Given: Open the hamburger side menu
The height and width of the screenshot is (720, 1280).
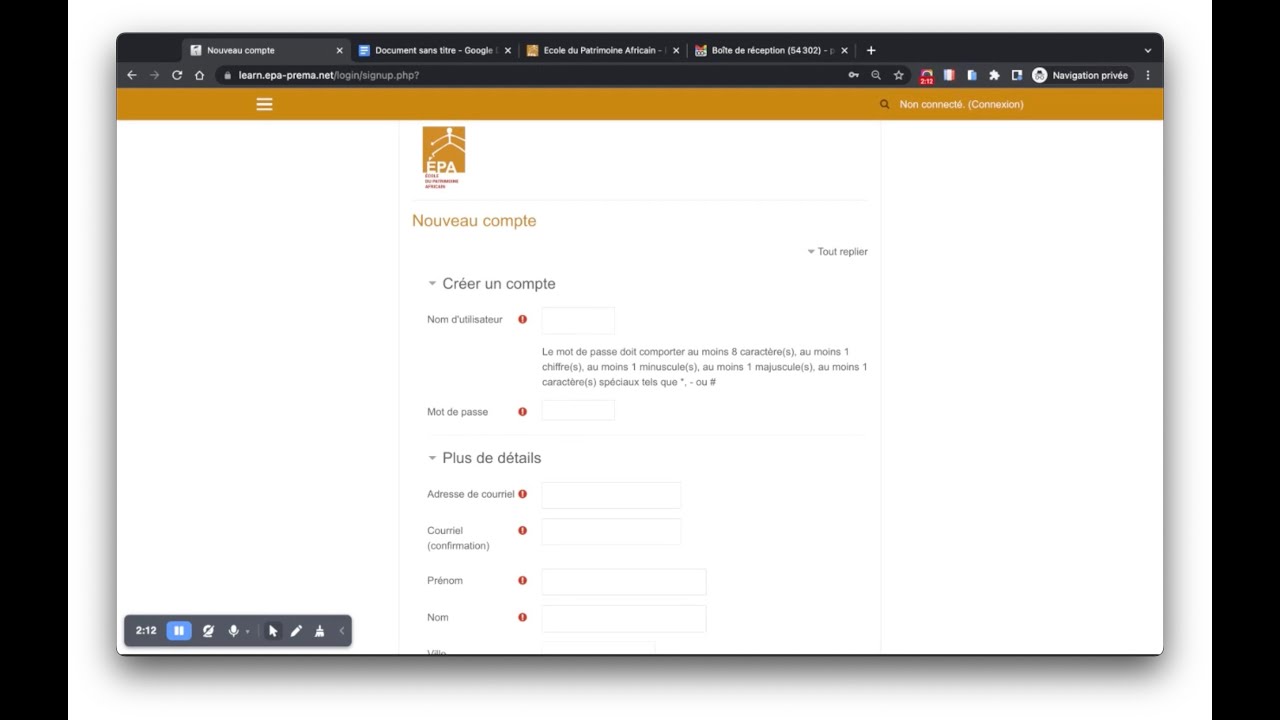Looking at the screenshot, I should pos(264,104).
